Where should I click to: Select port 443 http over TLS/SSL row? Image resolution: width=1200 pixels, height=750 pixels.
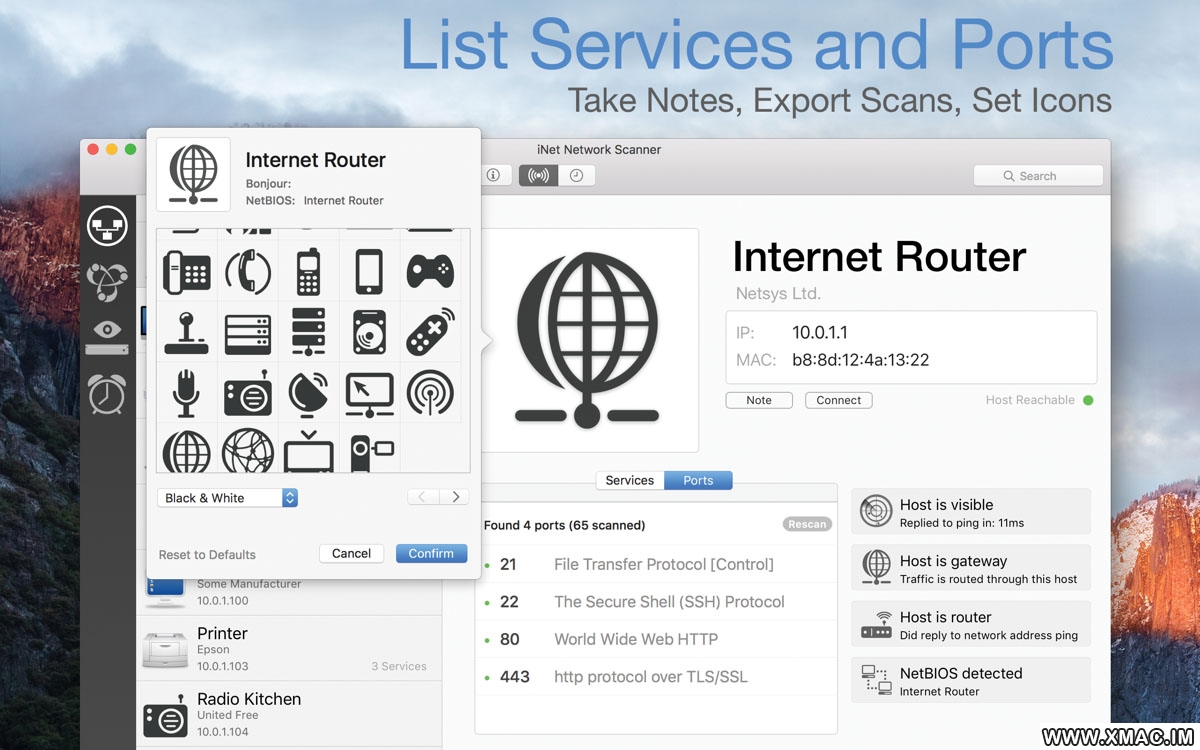tap(656, 677)
